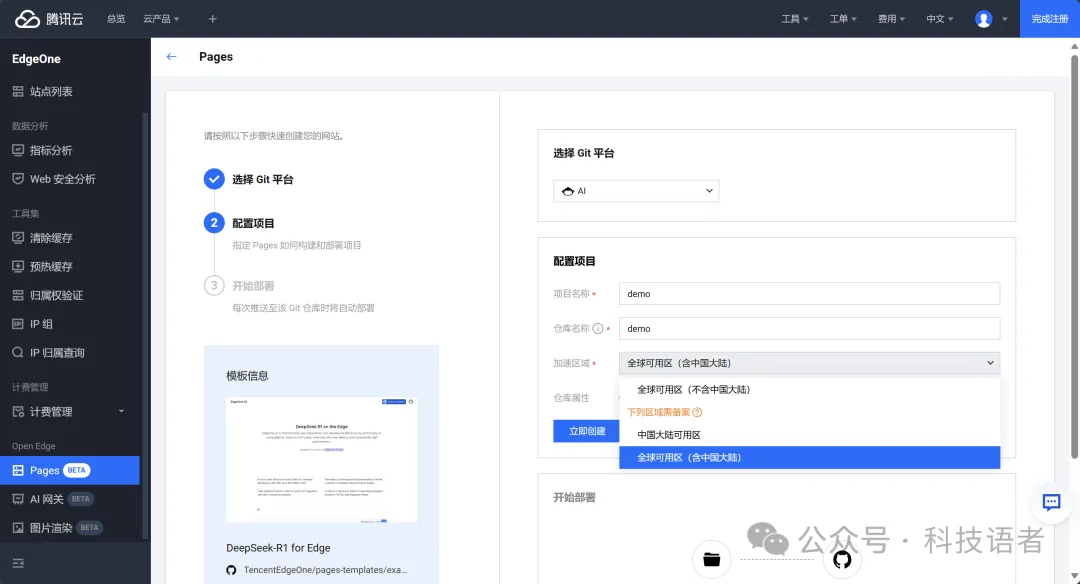Click the 下列区域需备案 help icon

pyautogui.click(x=697, y=412)
